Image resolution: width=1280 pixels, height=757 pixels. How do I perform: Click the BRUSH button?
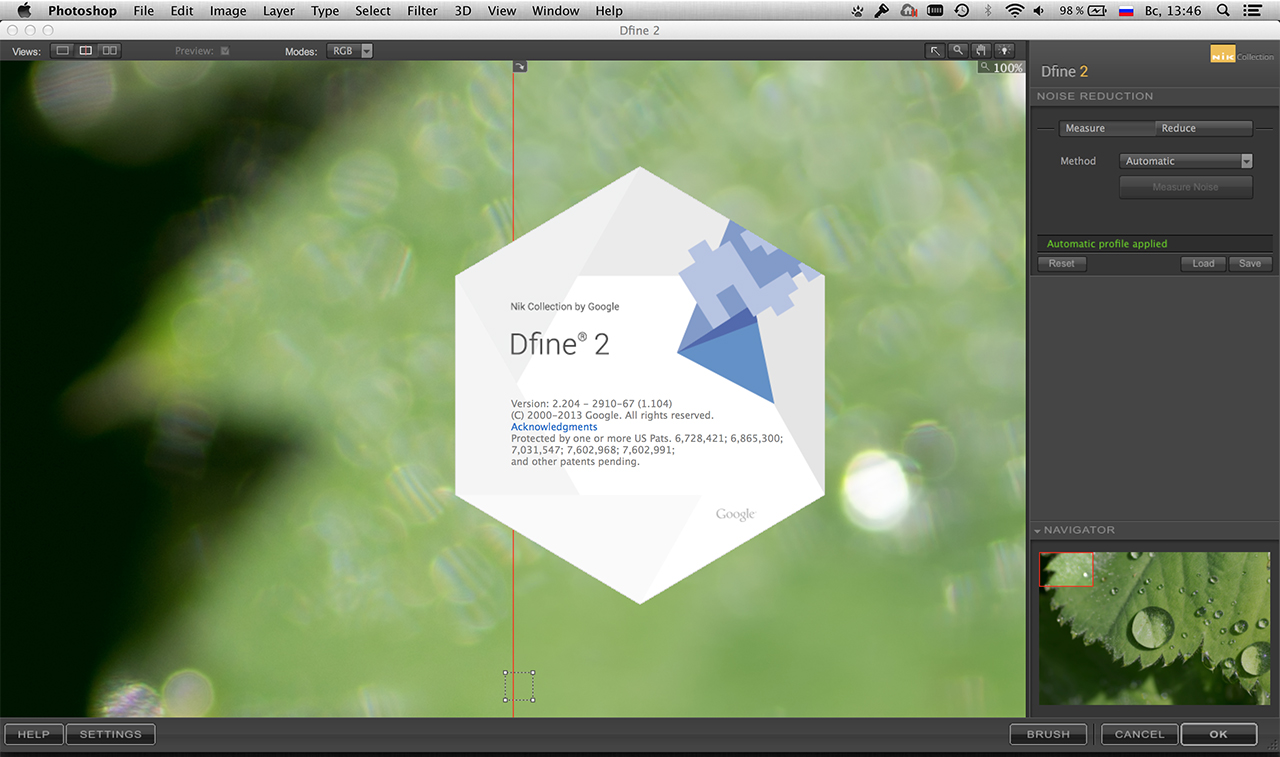pyautogui.click(x=1048, y=734)
